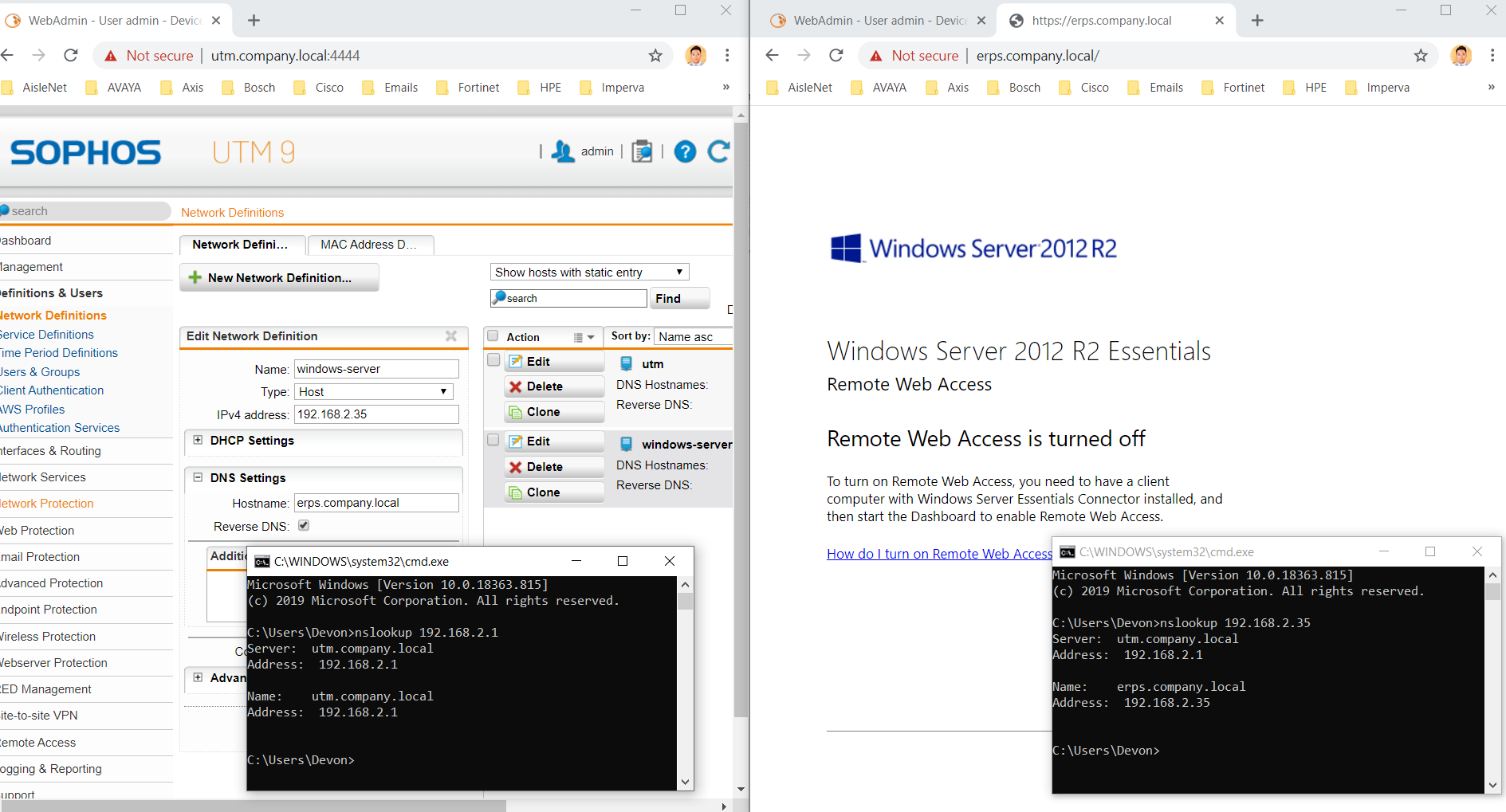
Task: Select the WebAdmin tab in the right browser
Action: point(879,21)
